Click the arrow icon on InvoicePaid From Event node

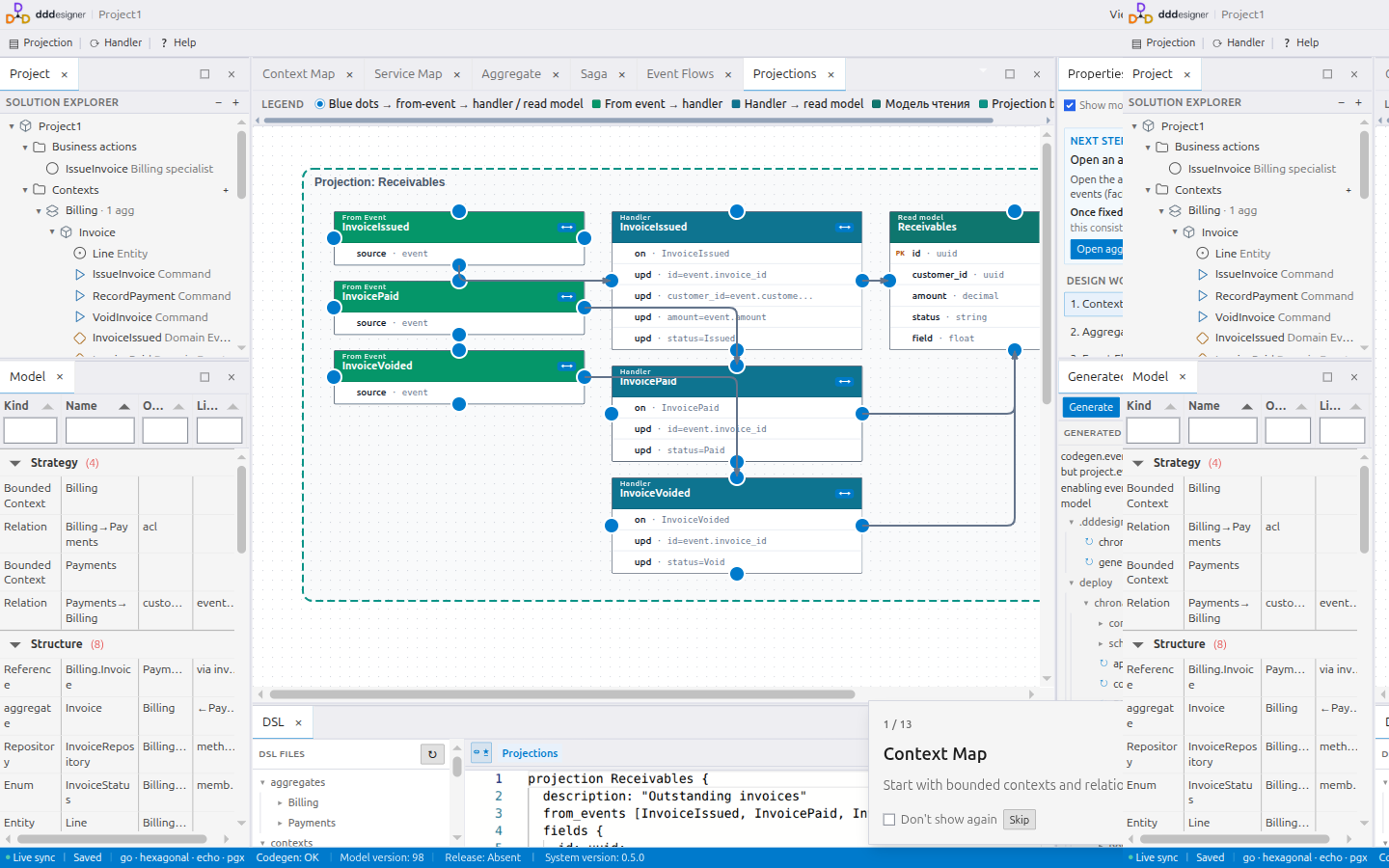pyautogui.click(x=566, y=297)
